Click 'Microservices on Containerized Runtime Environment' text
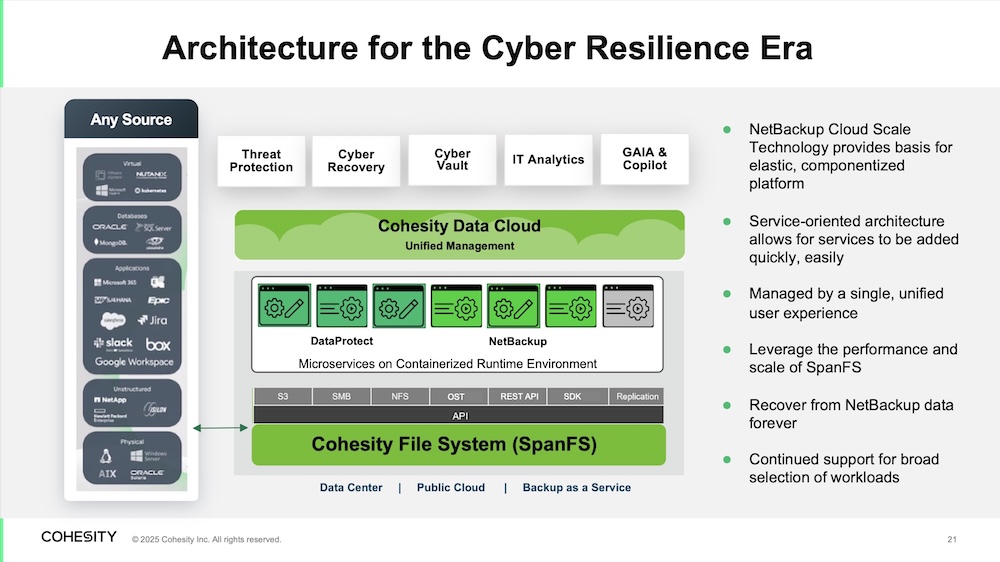This screenshot has height=562, width=1000. point(448,364)
